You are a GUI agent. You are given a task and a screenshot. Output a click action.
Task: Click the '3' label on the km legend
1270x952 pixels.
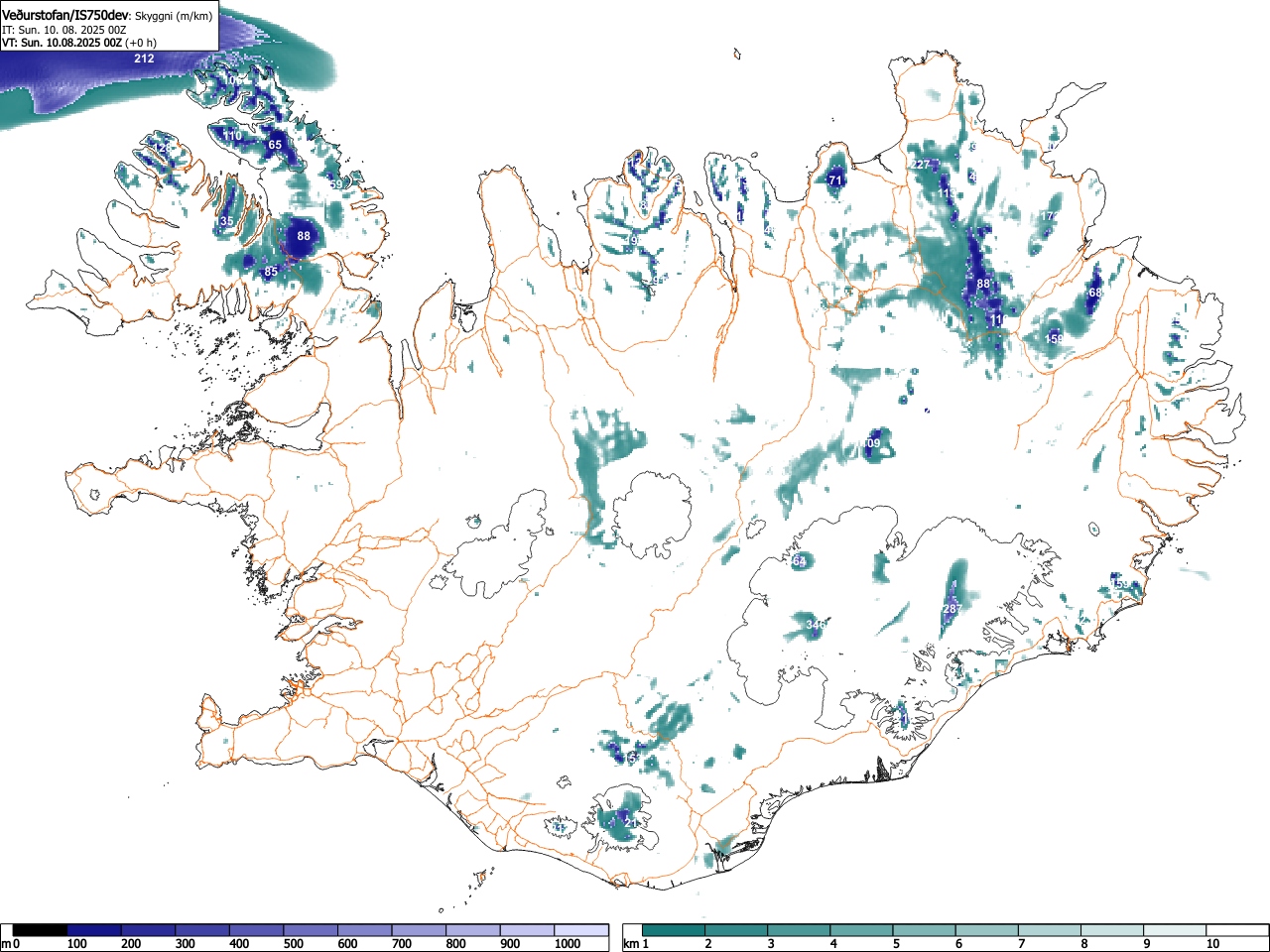[x=770, y=944]
